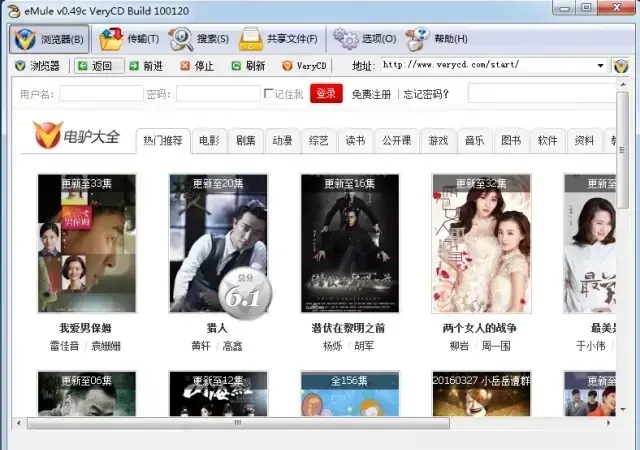Focus the 密码 password field

218,94
